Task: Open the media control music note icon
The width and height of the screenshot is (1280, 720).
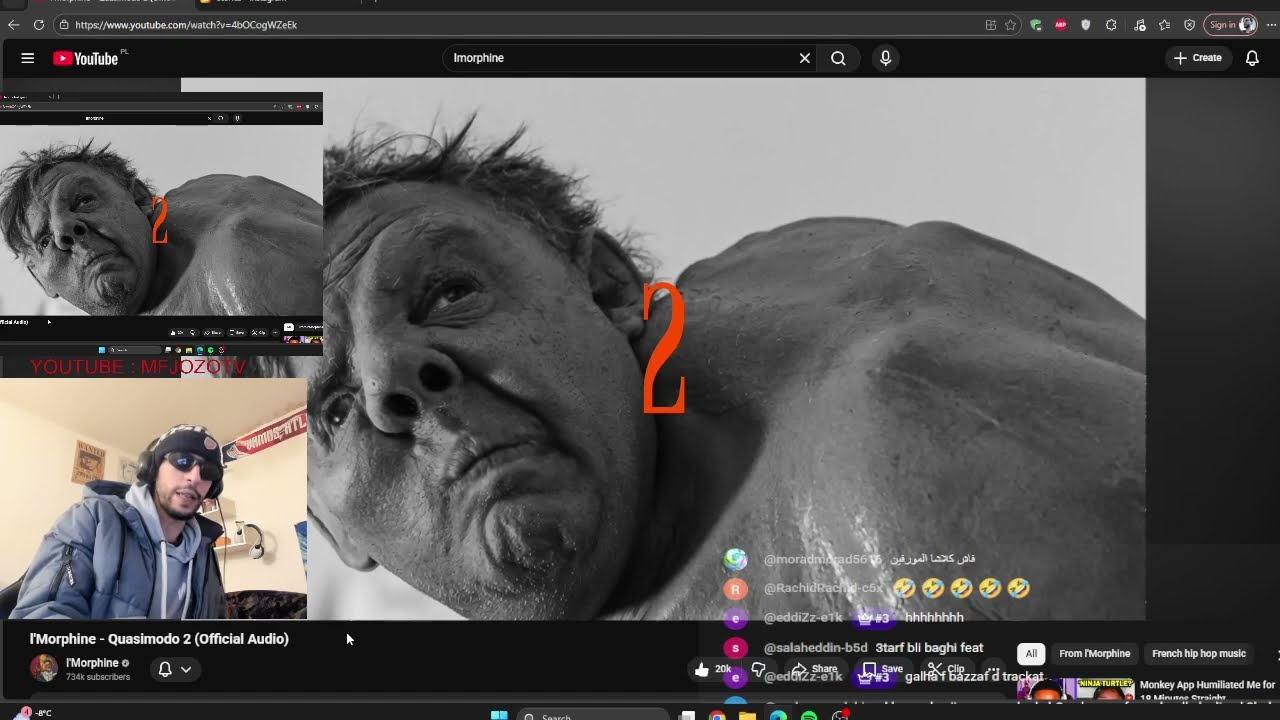Action: coord(1140,25)
